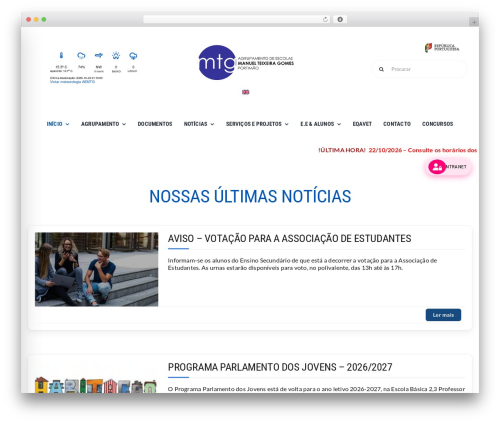The height and width of the screenshot is (423, 500).
Task: Open the Intranet button label
Action: [x=456, y=167]
